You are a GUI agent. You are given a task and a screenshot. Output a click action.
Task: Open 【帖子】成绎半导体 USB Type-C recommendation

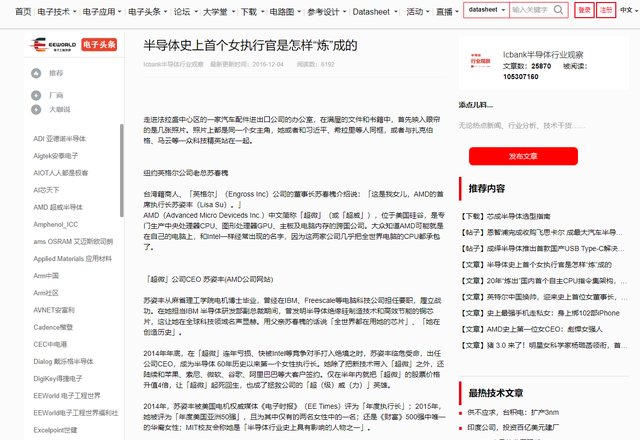pos(542,249)
